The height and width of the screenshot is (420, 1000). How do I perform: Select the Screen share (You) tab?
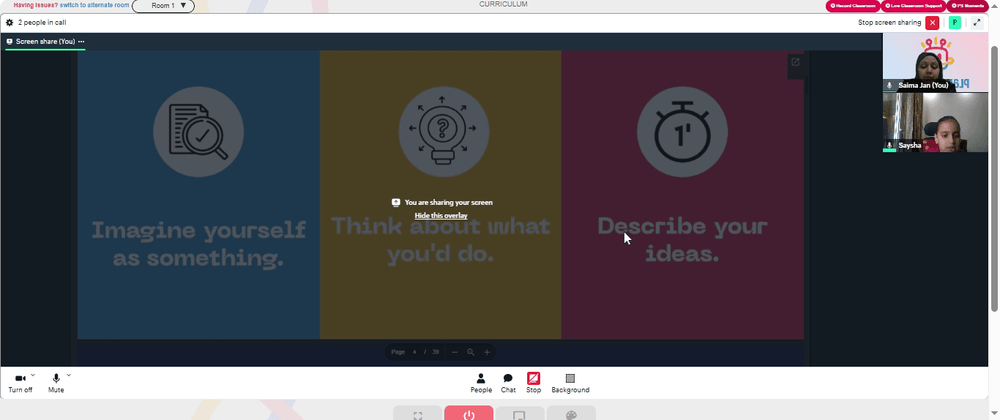pyautogui.click(x=41, y=41)
